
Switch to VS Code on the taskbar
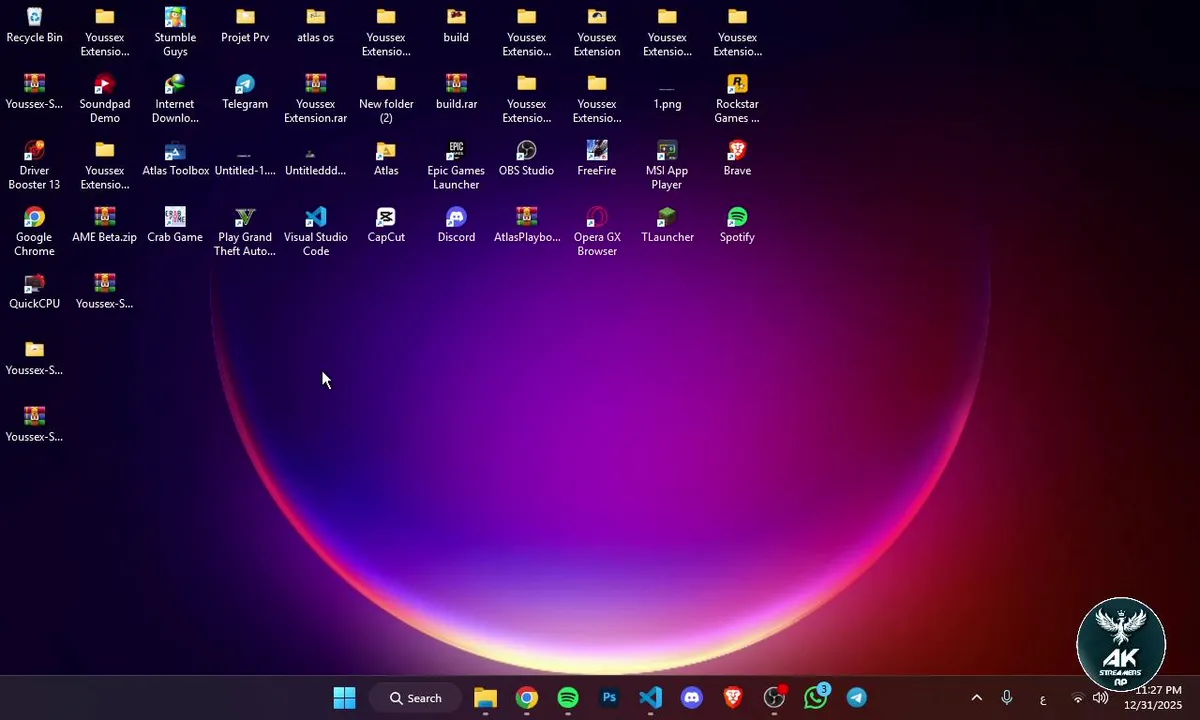point(650,698)
